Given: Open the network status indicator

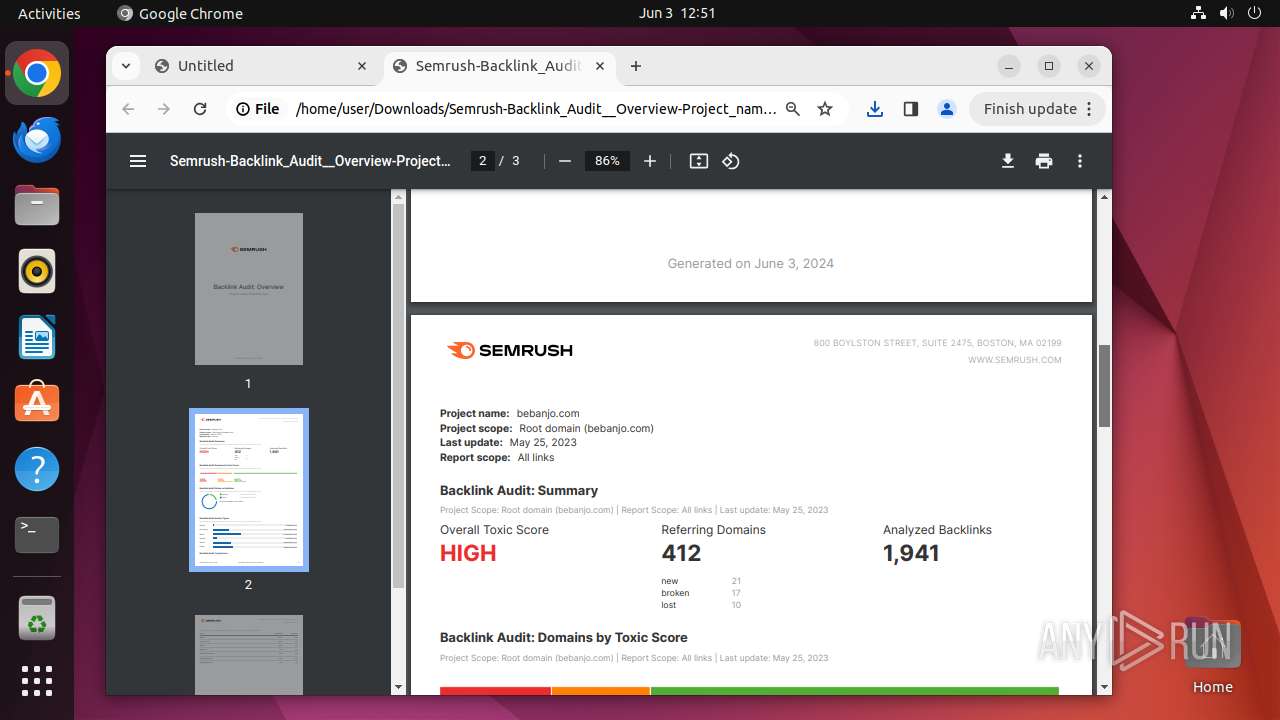Looking at the screenshot, I should [x=1198, y=14].
